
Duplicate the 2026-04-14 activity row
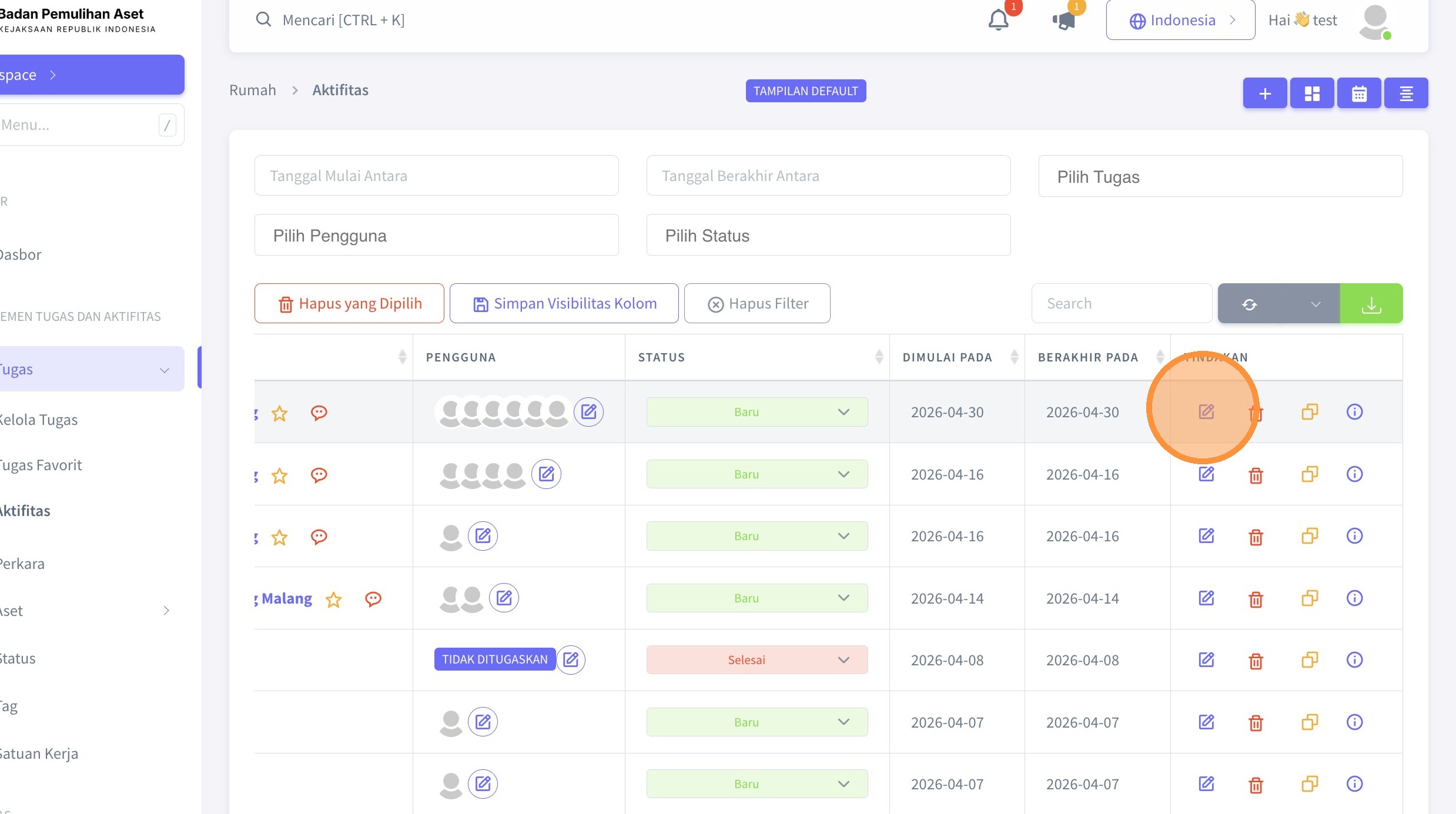tap(1310, 598)
